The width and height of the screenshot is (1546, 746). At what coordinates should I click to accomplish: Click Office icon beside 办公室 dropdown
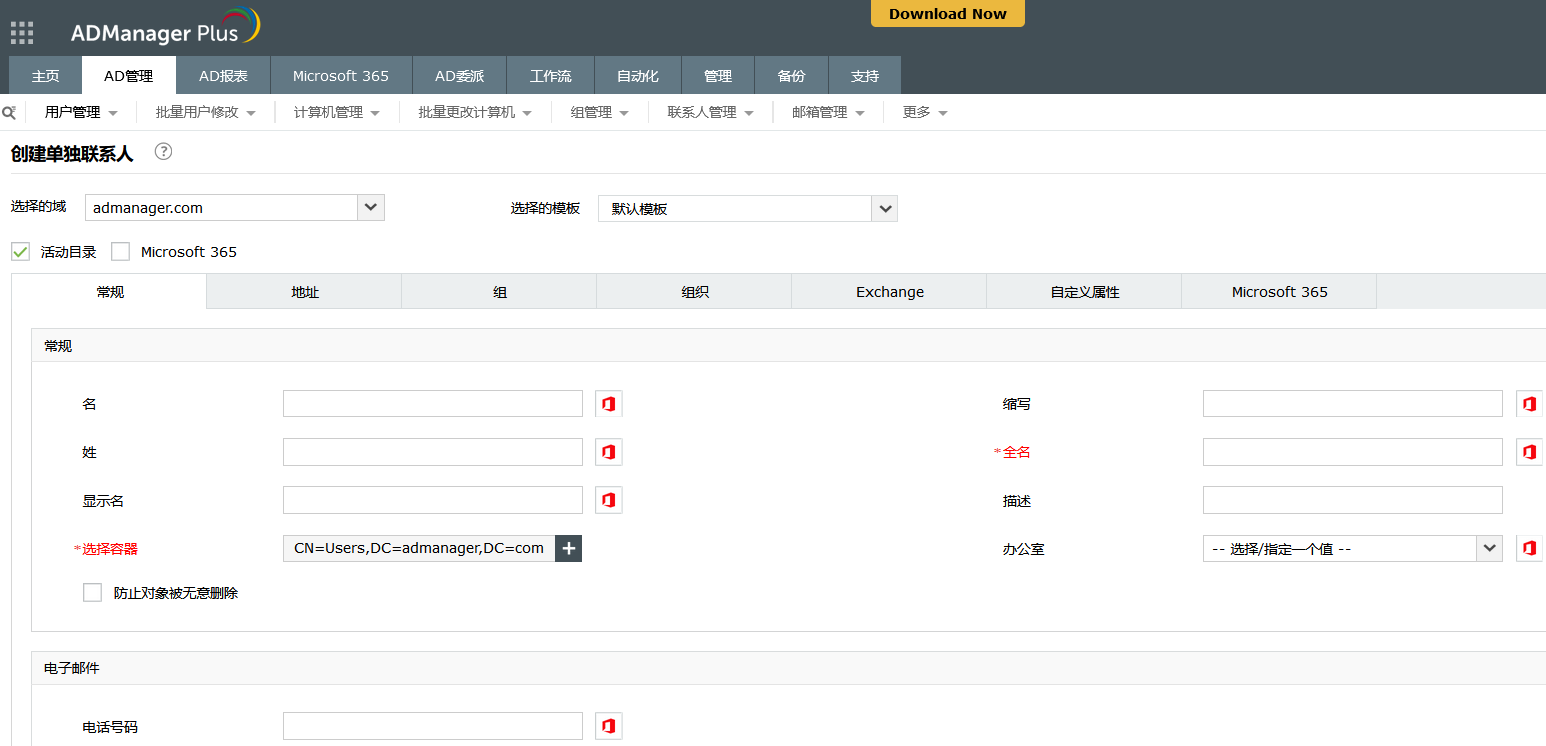1528,548
